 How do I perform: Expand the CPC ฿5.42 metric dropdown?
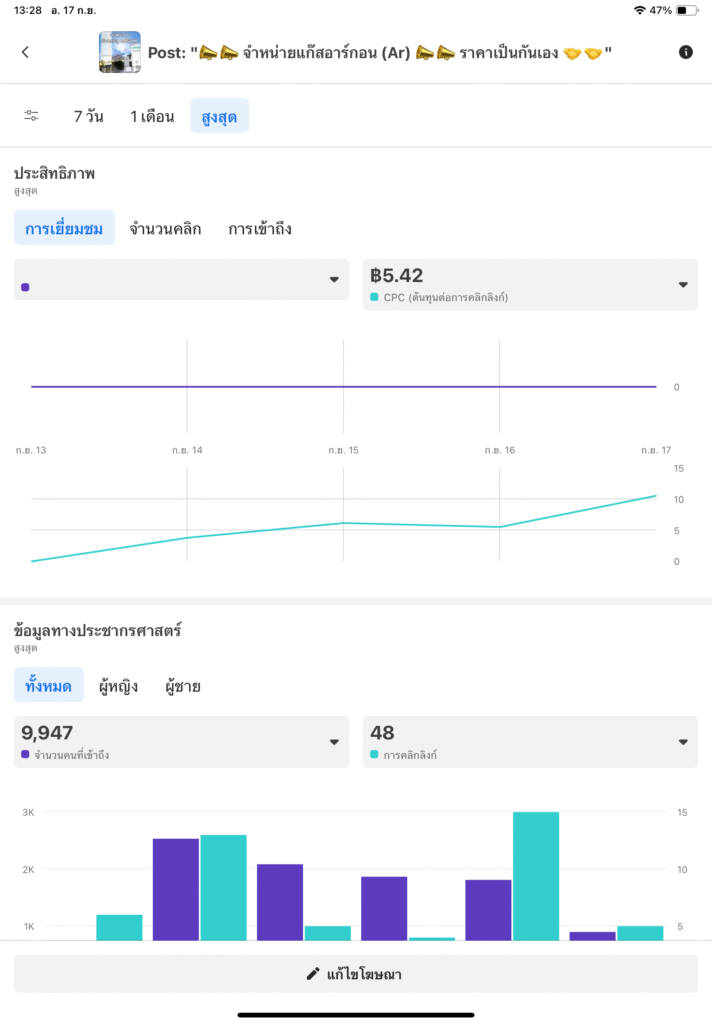point(530,284)
